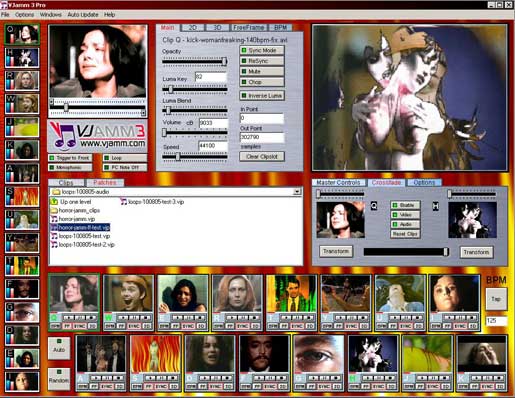Open the Patches tab
Screen dimensions: 515x398
[x=105, y=183]
